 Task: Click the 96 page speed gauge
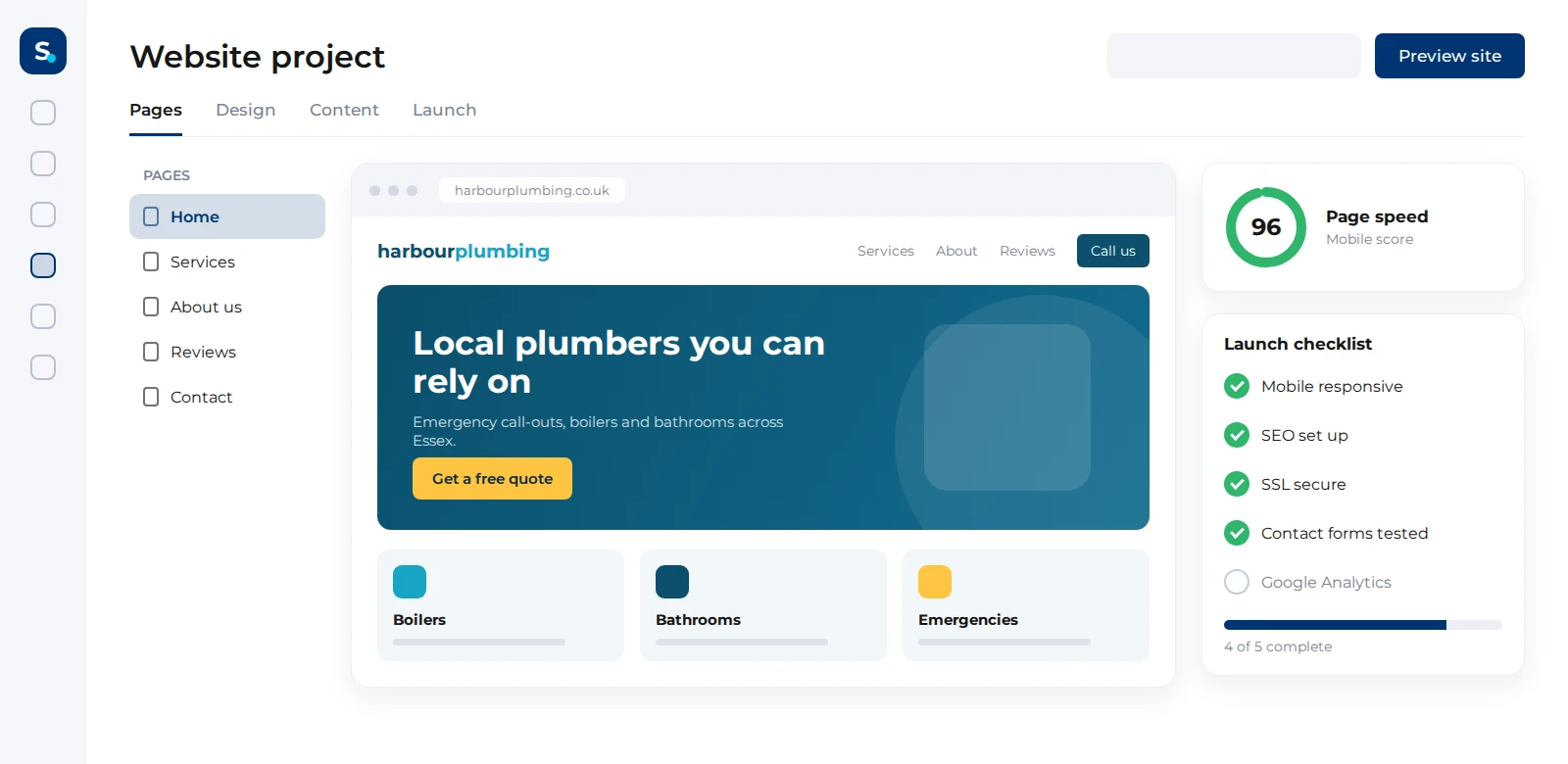click(1266, 227)
